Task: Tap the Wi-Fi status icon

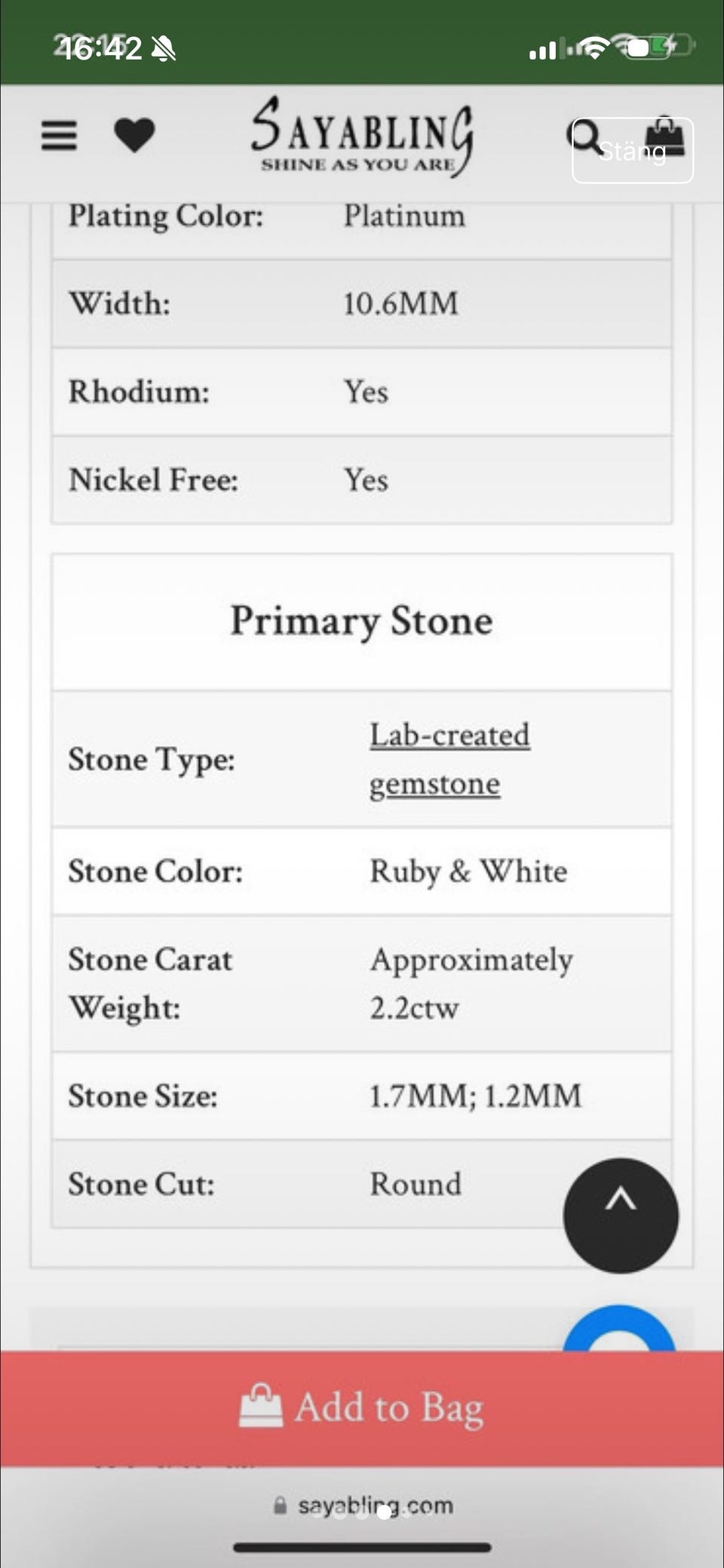Action: click(595, 49)
